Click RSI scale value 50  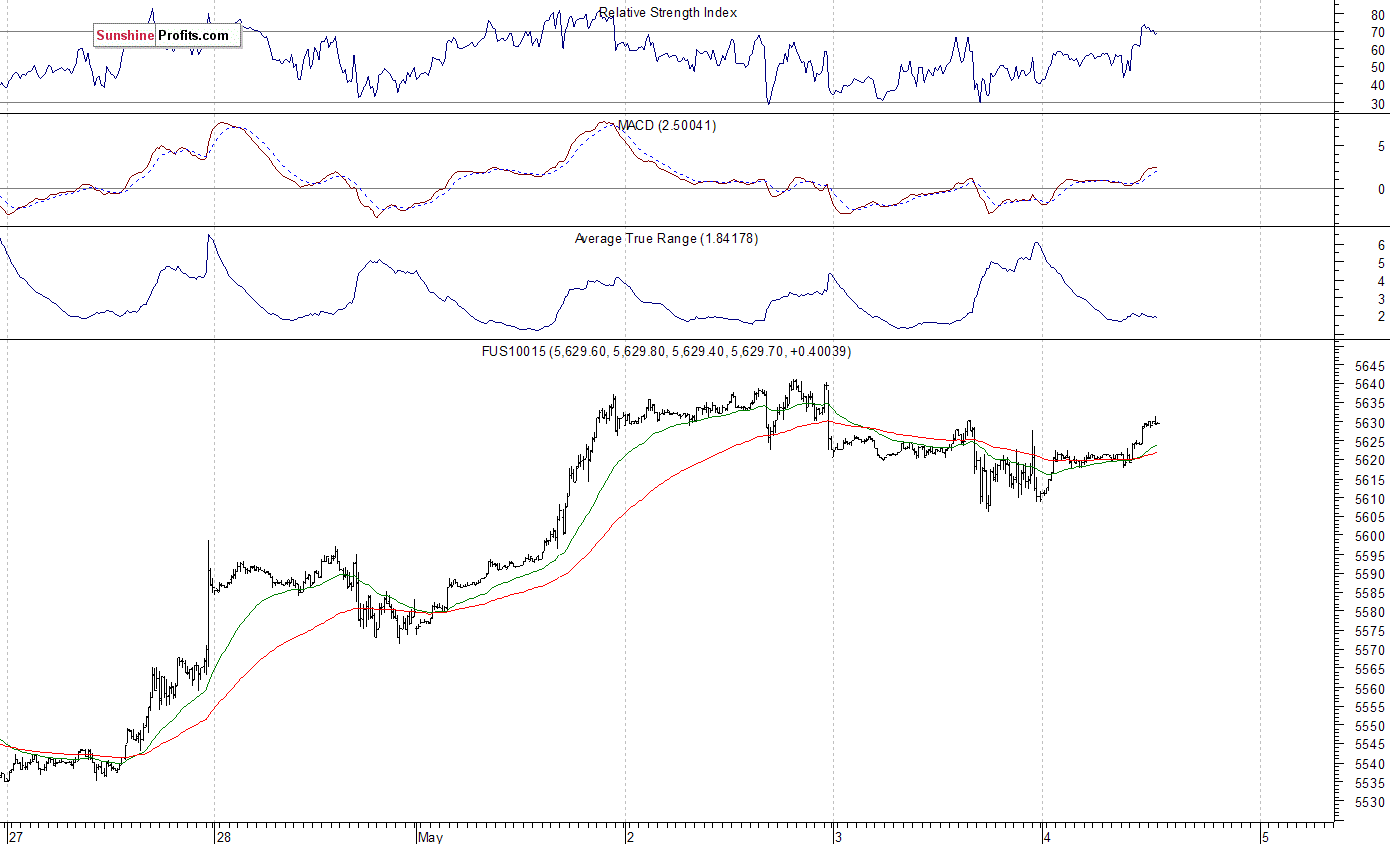pyautogui.click(x=1377, y=68)
